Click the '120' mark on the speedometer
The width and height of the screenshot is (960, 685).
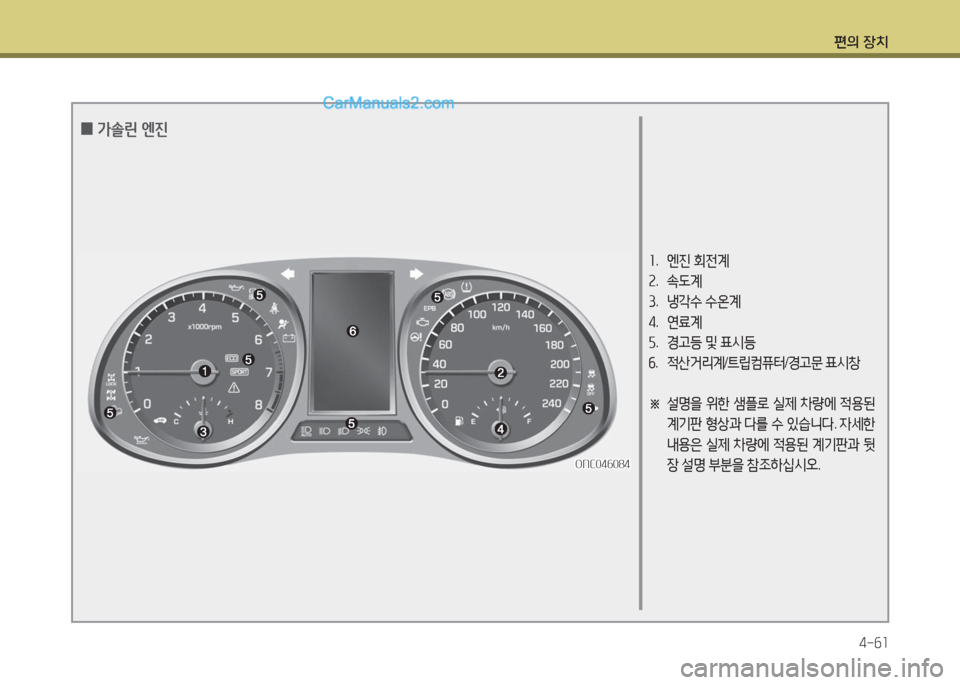click(501, 307)
